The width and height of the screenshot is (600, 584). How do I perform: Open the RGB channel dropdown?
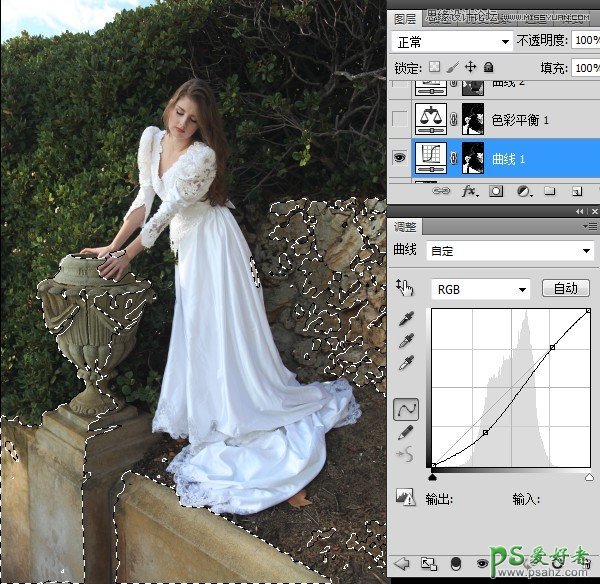pyautogui.click(x=480, y=289)
